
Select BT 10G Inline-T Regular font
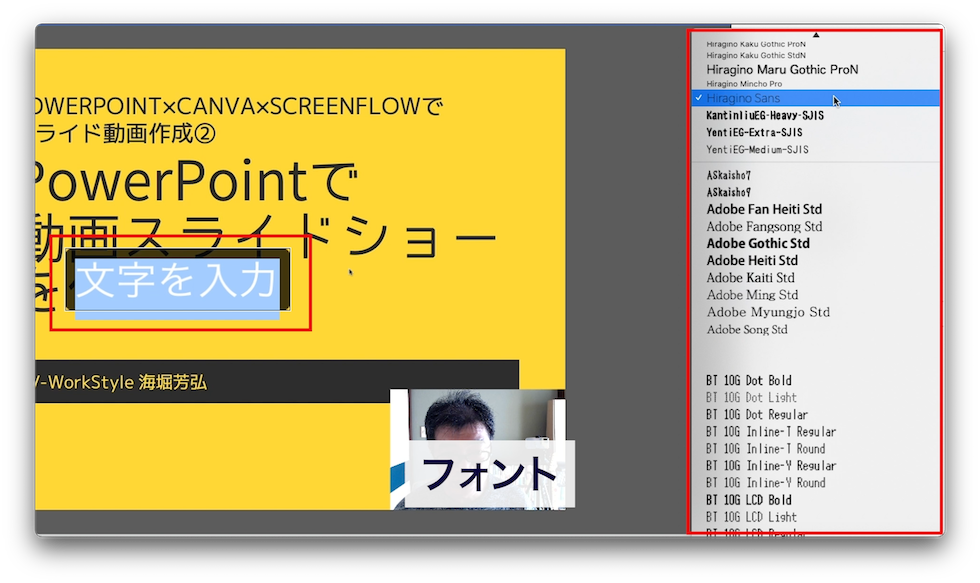pos(770,432)
